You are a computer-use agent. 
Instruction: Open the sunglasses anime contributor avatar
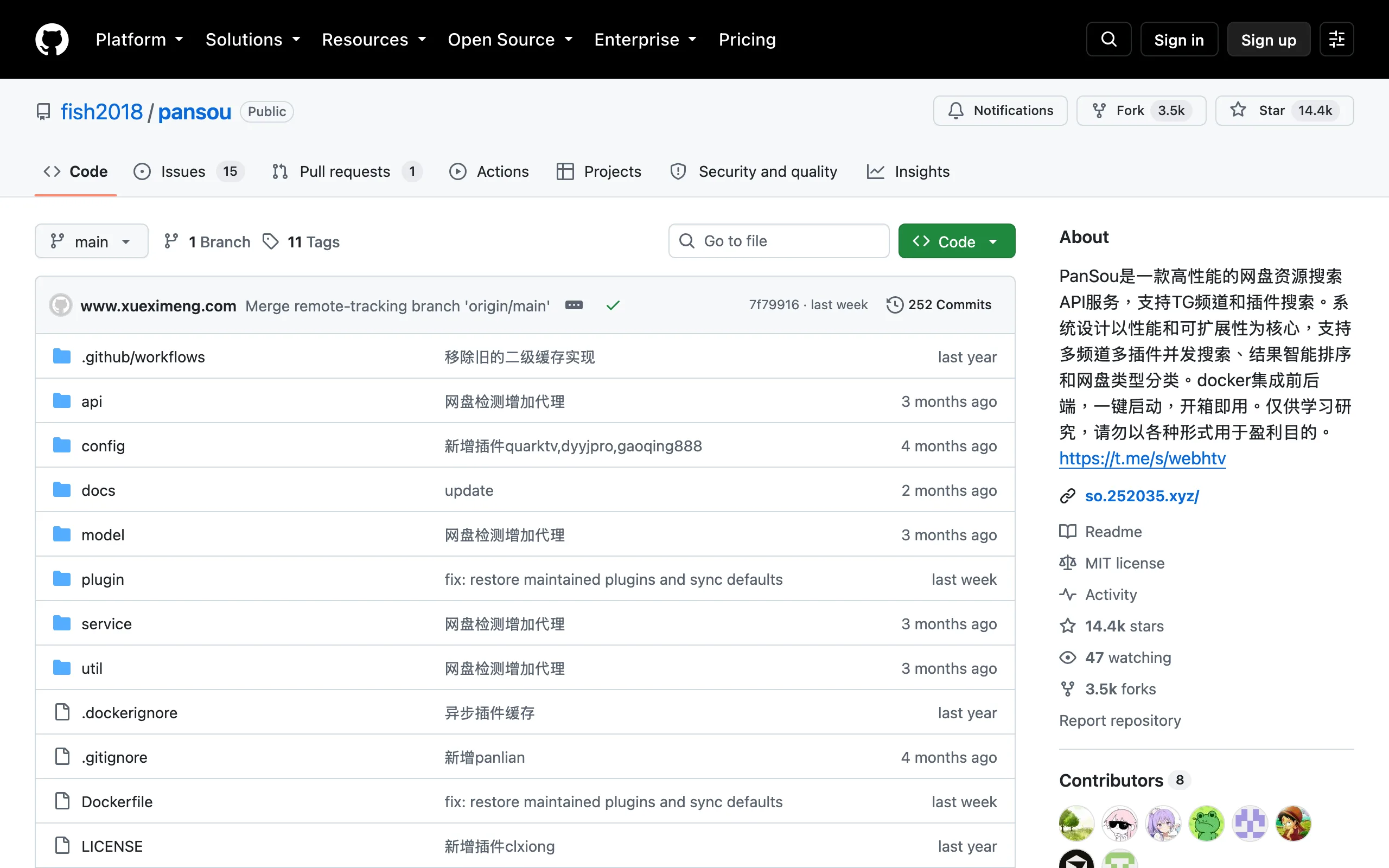pos(1120,823)
